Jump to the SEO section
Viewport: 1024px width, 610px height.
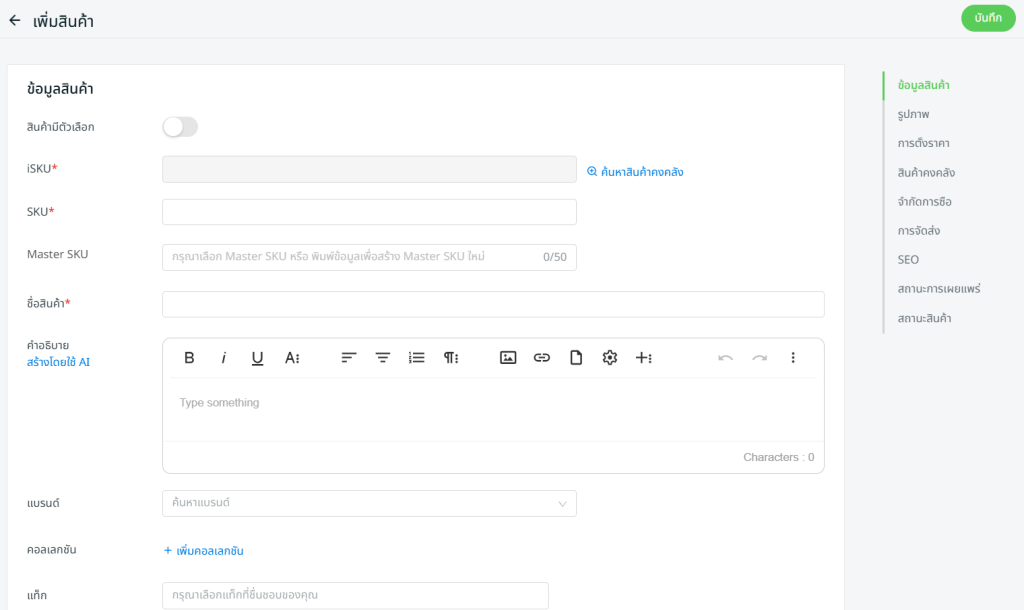[908, 260]
